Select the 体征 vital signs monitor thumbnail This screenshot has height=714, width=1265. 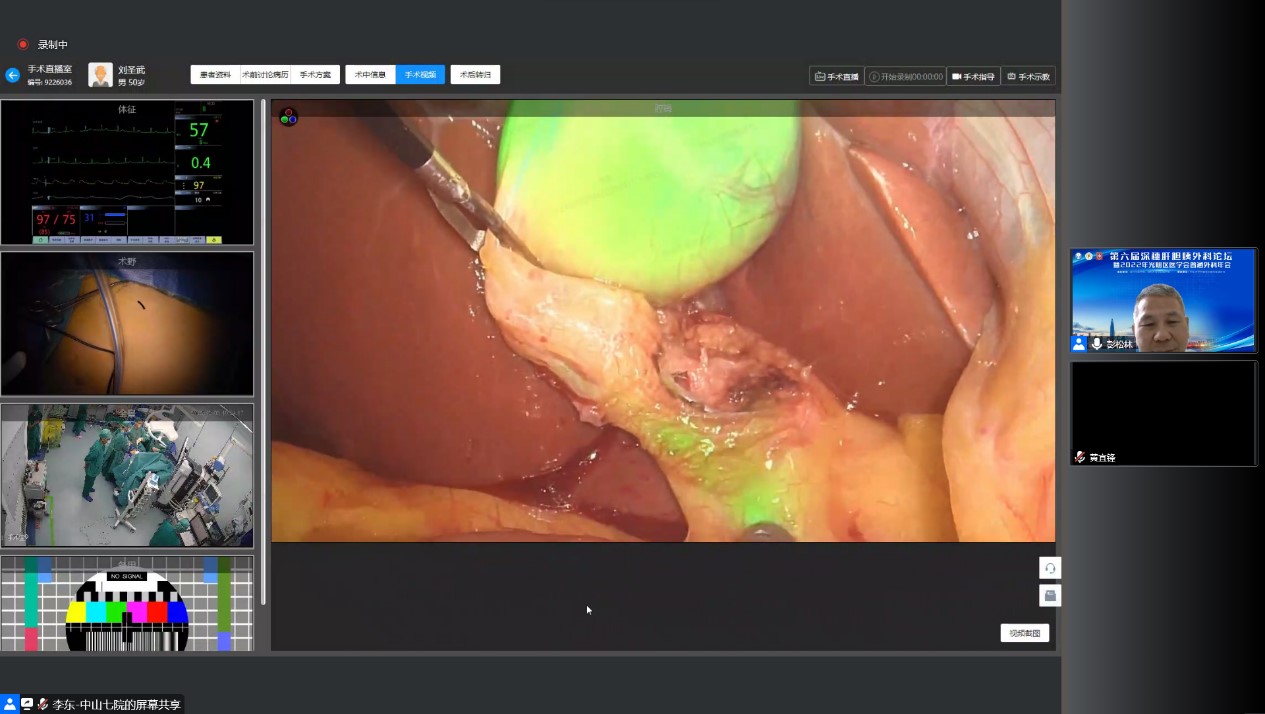[x=127, y=172]
